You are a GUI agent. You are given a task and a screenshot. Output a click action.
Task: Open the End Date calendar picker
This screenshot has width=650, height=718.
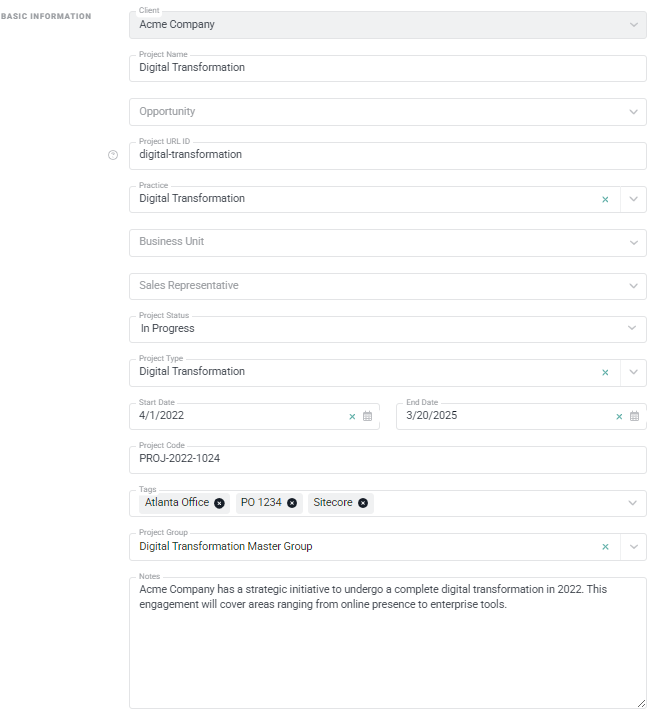(x=634, y=416)
